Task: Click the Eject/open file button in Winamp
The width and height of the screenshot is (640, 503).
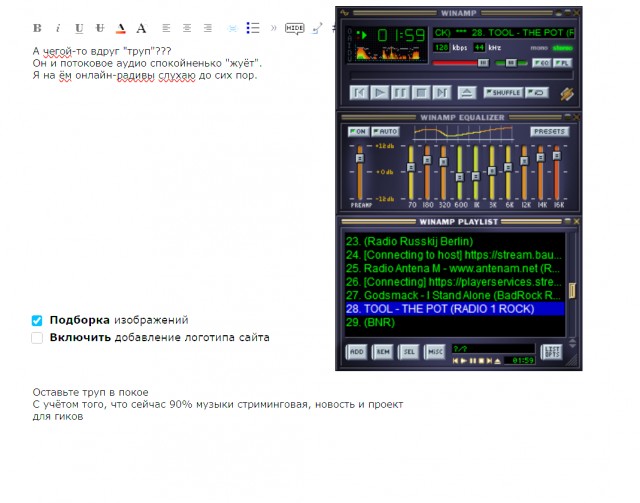Action: tap(467, 93)
